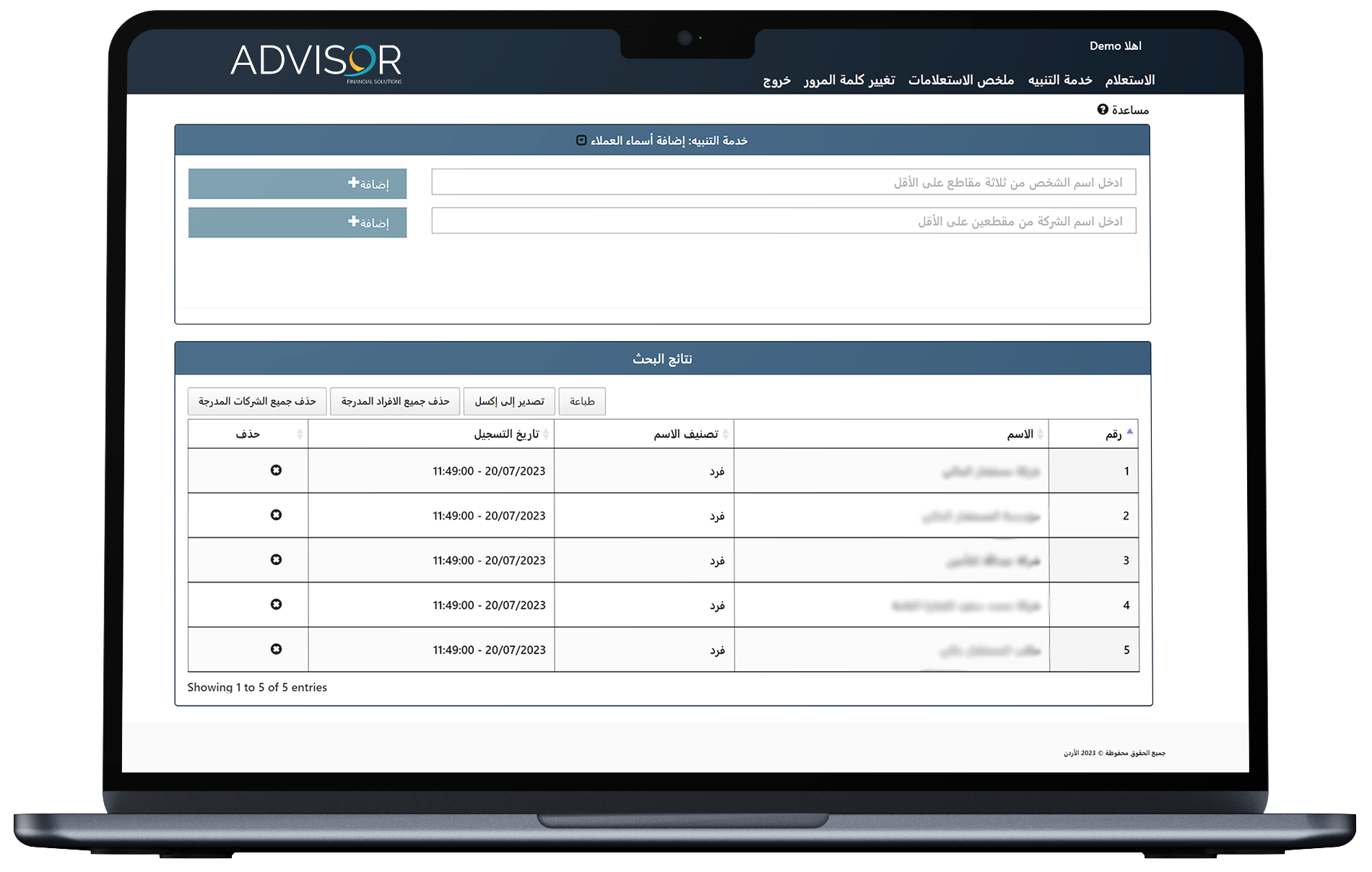Click the ADVISOR logo

tap(316, 63)
